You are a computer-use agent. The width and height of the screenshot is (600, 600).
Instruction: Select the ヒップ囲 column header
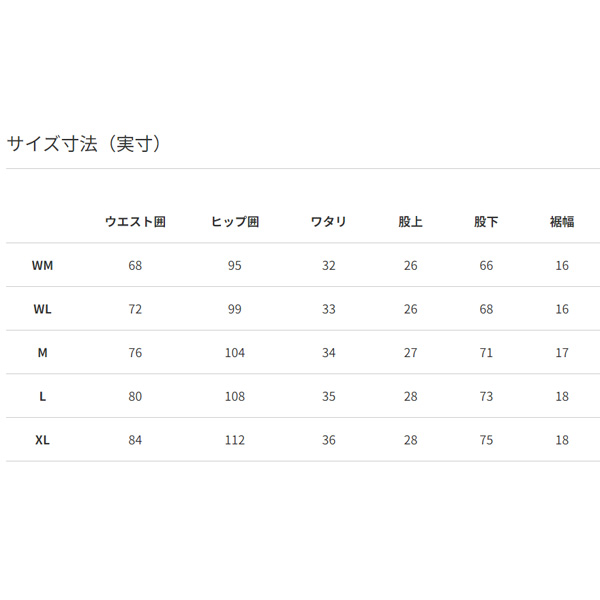tap(235, 222)
